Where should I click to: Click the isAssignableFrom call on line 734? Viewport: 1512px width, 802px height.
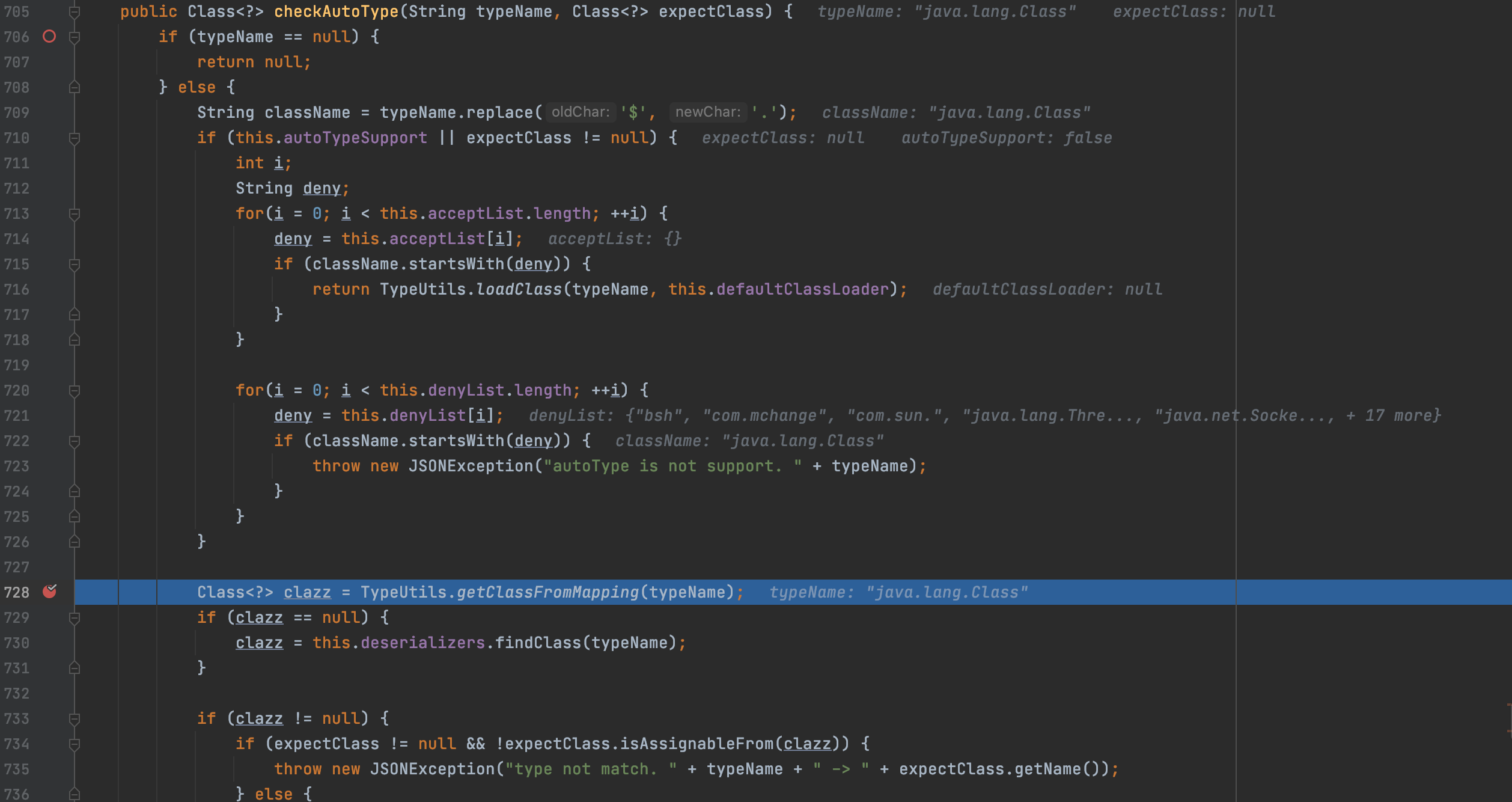(697, 744)
